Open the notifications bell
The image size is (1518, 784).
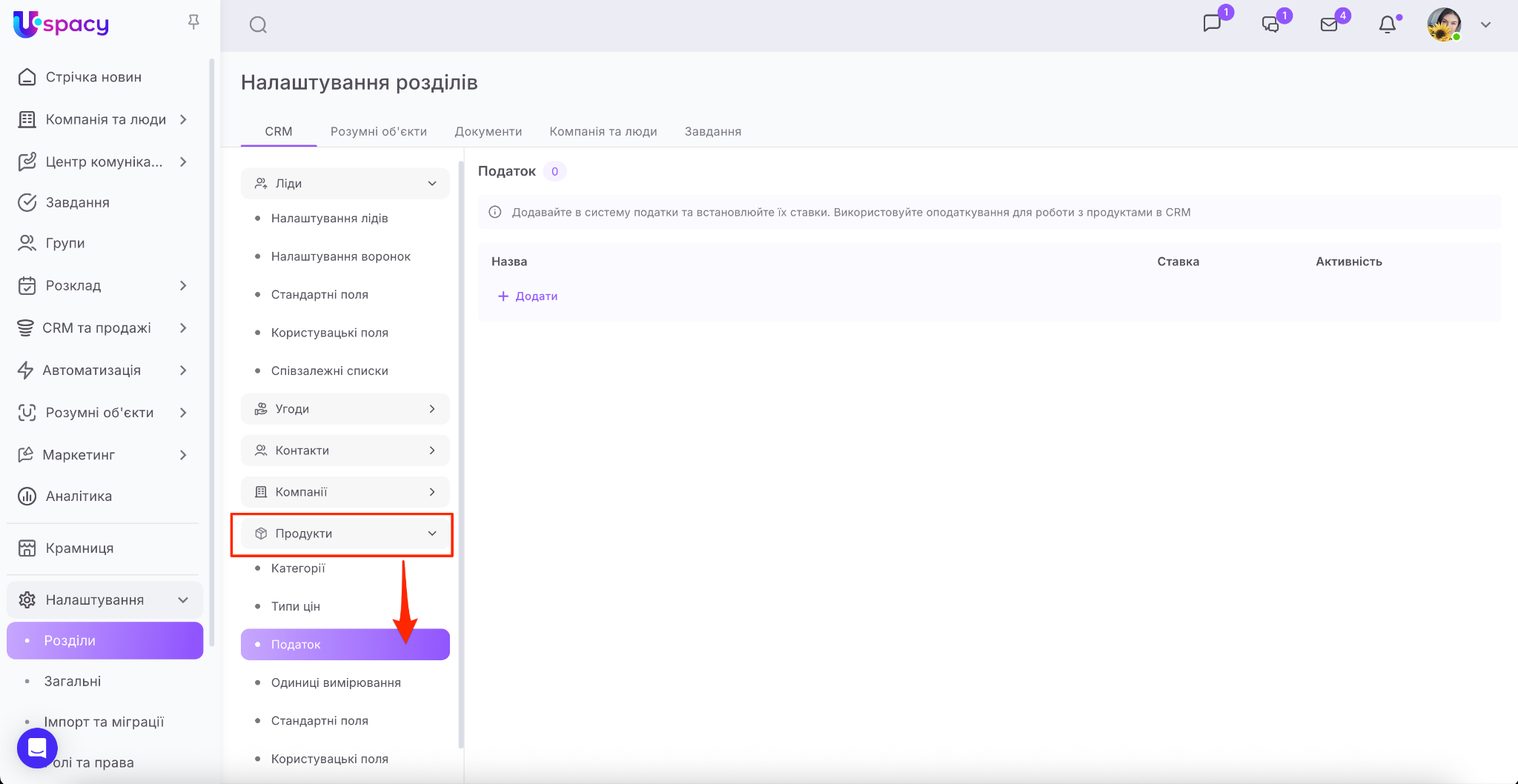pos(1387,24)
